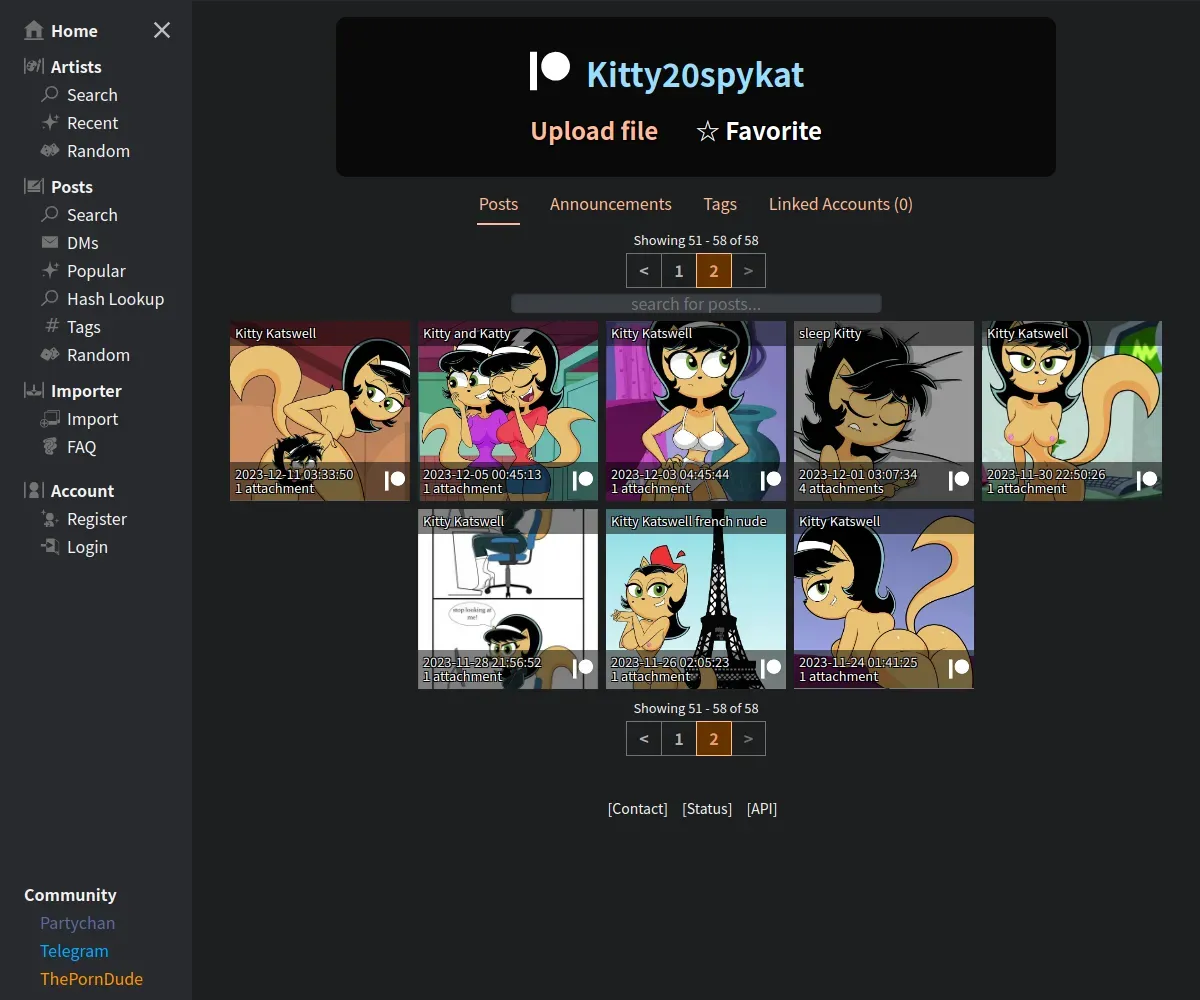
Task: Open the Kitty Katswell french nude post
Action: pos(696,599)
